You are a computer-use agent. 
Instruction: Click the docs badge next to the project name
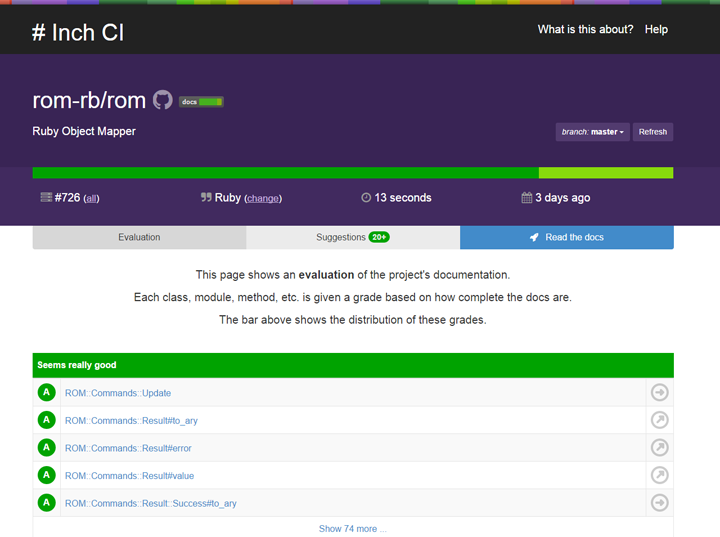tap(201, 102)
